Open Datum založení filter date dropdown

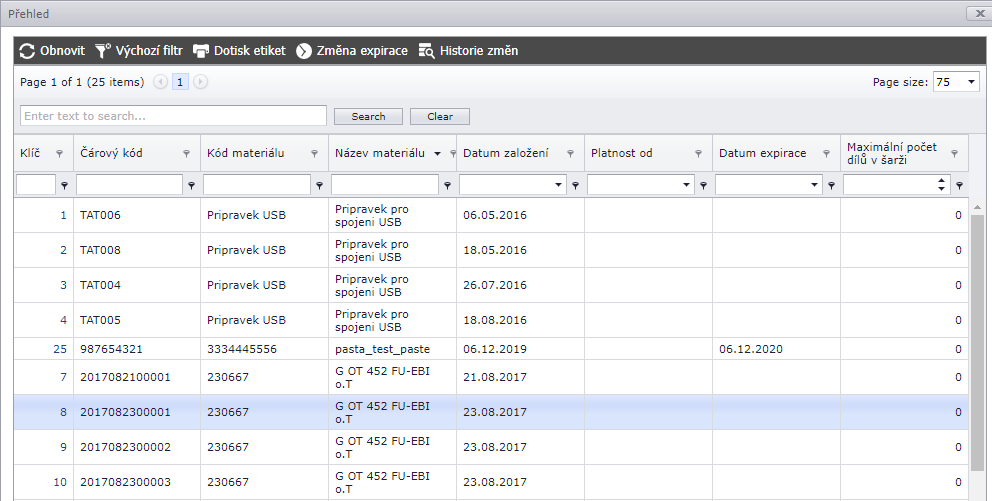click(558, 185)
